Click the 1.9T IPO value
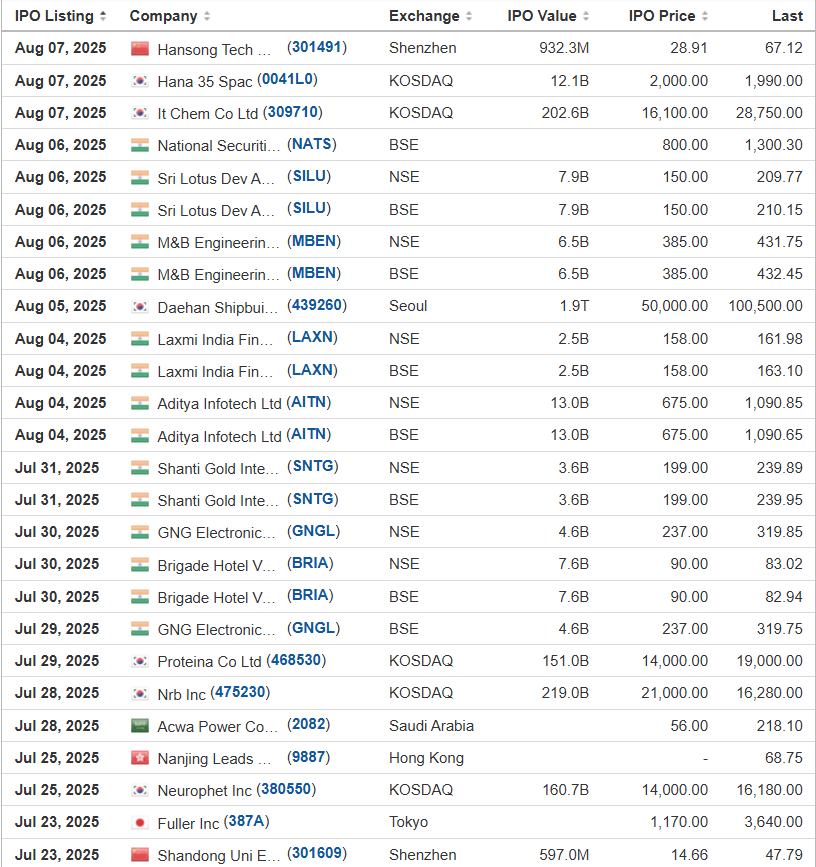This screenshot has height=867, width=816. point(574,306)
